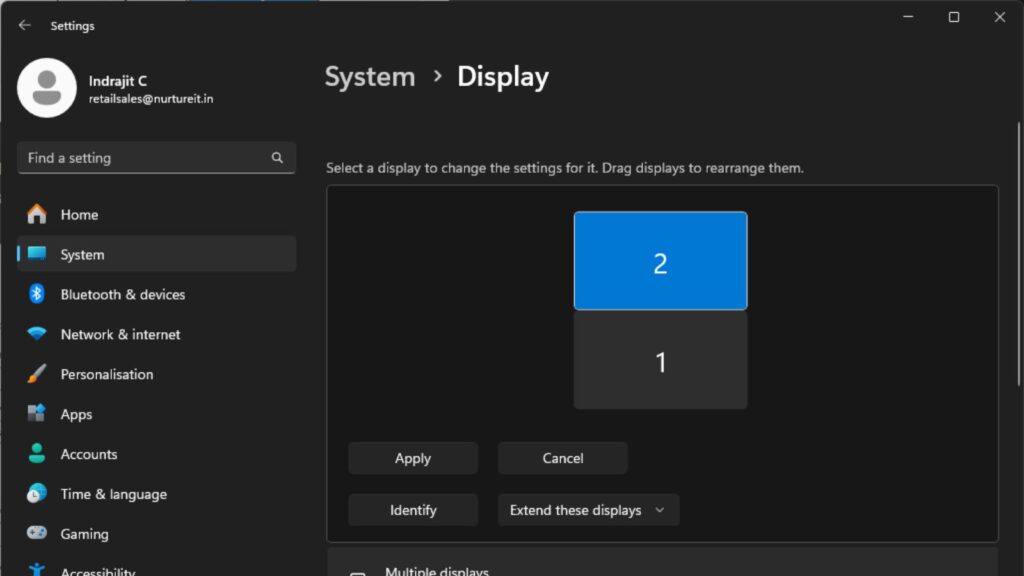Select the System monitor icon
This screenshot has width=1024, height=576.
point(37,254)
